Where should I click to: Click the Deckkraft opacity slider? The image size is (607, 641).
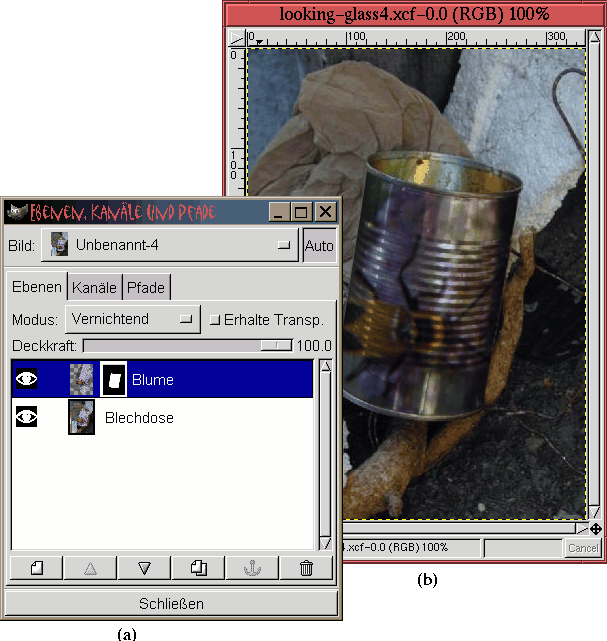pos(187,345)
